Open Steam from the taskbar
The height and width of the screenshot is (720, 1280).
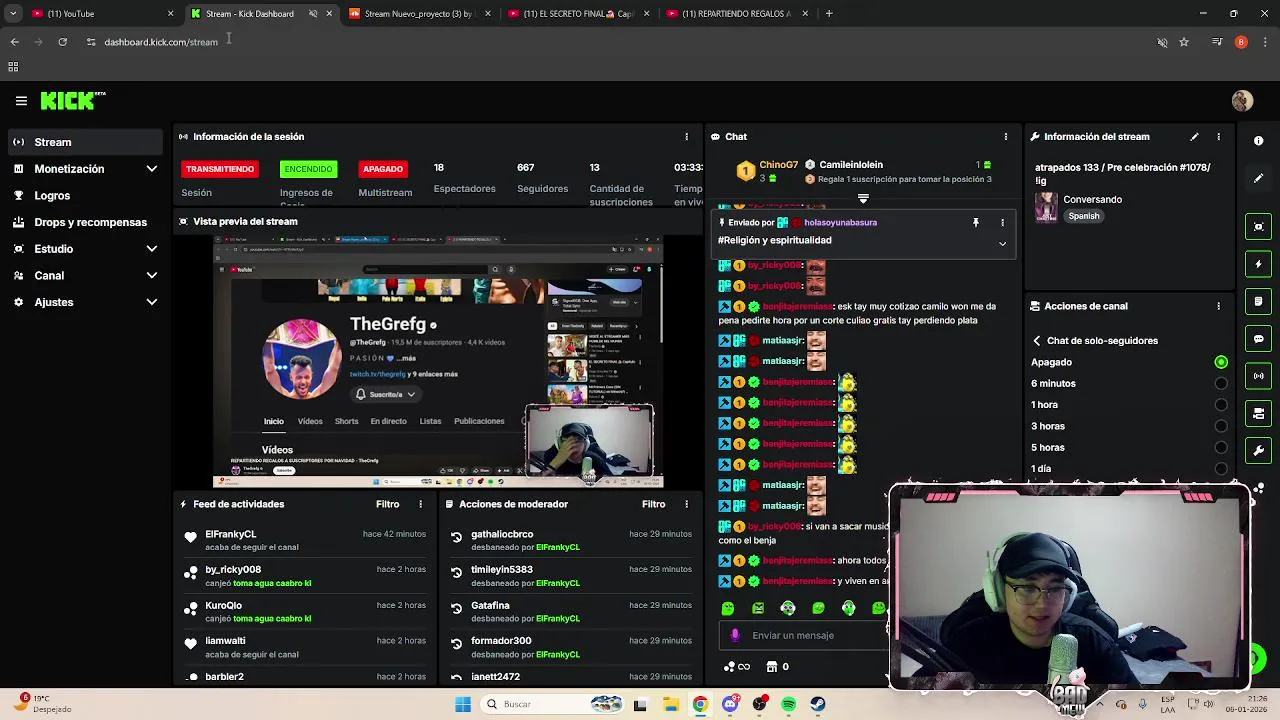(x=818, y=704)
